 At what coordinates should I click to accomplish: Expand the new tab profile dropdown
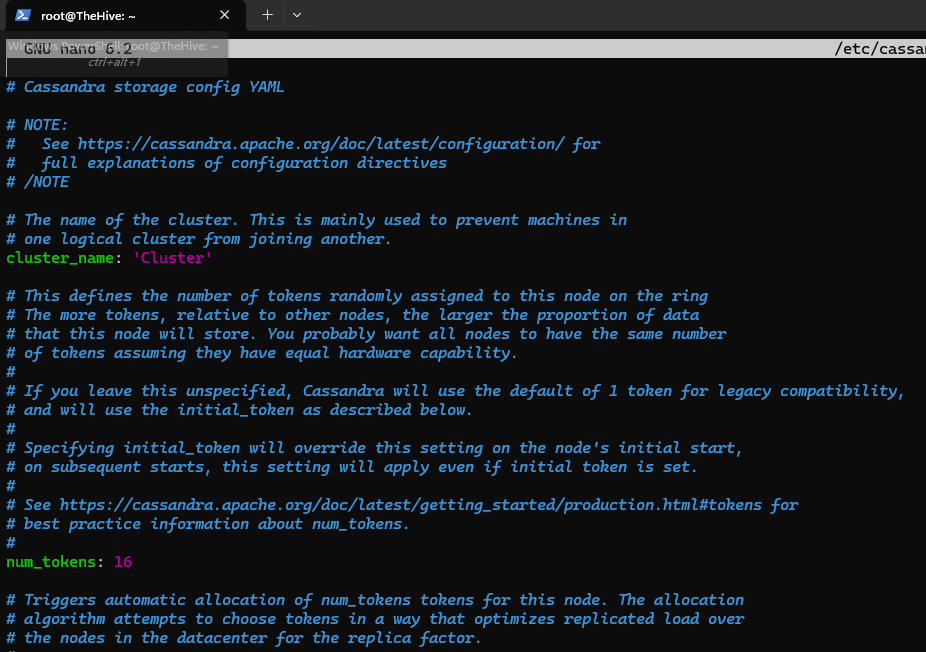297,15
